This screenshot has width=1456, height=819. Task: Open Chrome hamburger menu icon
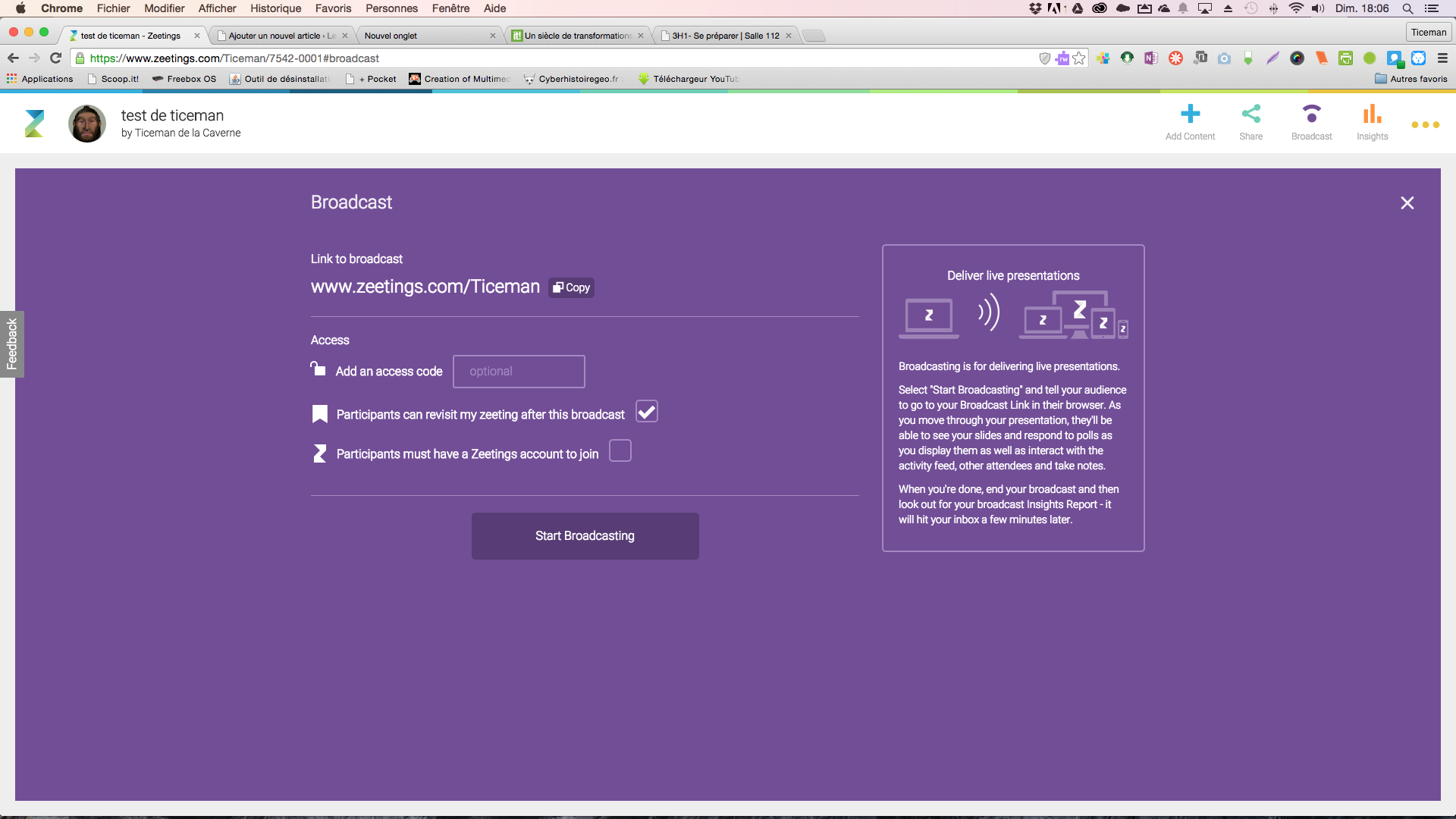[x=1442, y=58]
